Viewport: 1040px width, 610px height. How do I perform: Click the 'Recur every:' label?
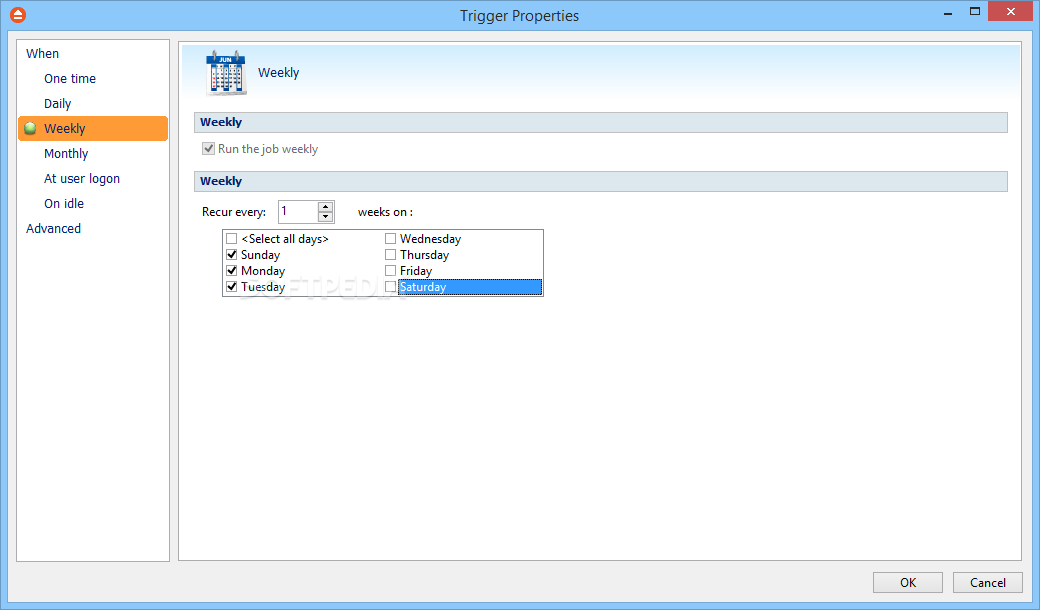(233, 212)
